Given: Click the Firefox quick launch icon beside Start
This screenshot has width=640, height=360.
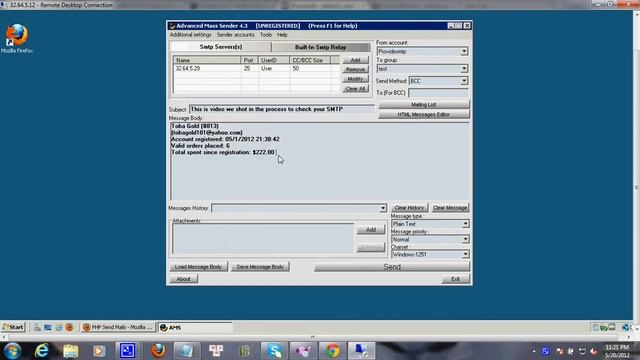Looking at the screenshot, I should pyautogui.click(x=69, y=327).
